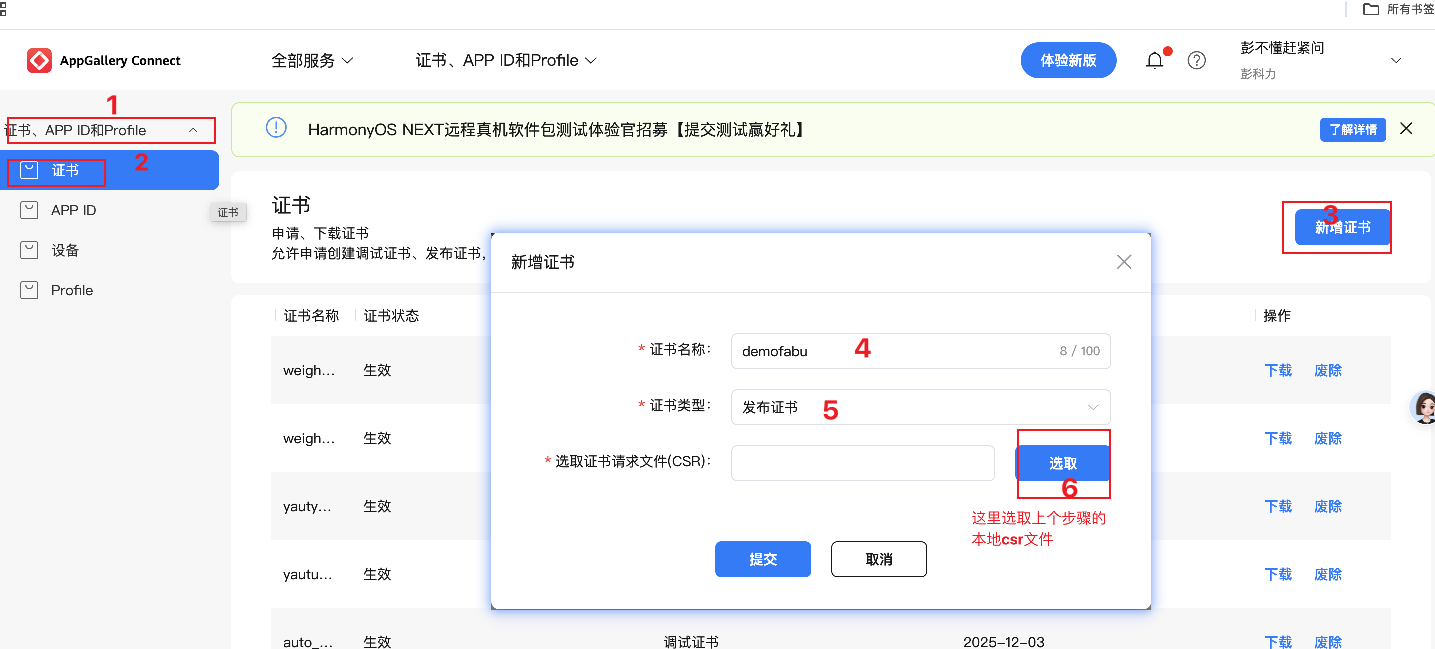The image size is (1435, 649).
Task: Open the 证书类型 dropdown showing 发布证书
Action: tap(920, 407)
